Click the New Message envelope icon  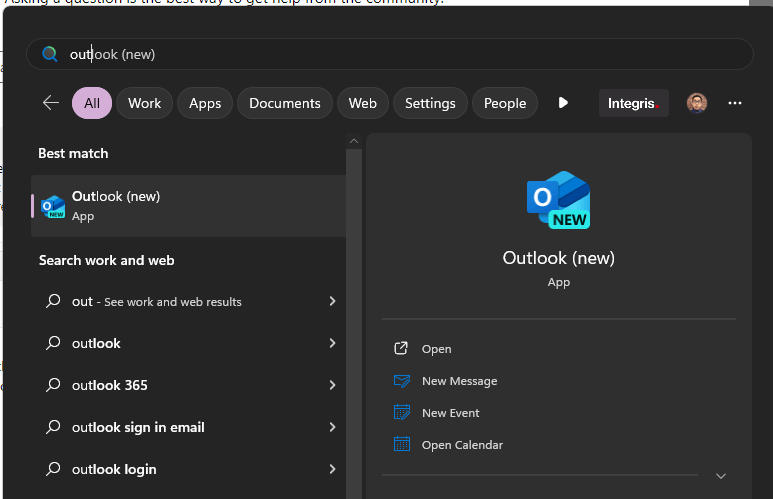[x=402, y=381]
